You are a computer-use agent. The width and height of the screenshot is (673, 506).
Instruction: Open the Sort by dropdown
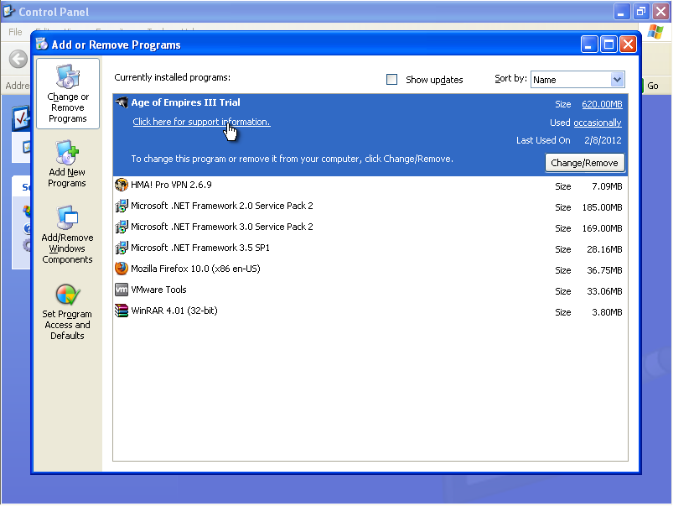pyautogui.click(x=577, y=79)
